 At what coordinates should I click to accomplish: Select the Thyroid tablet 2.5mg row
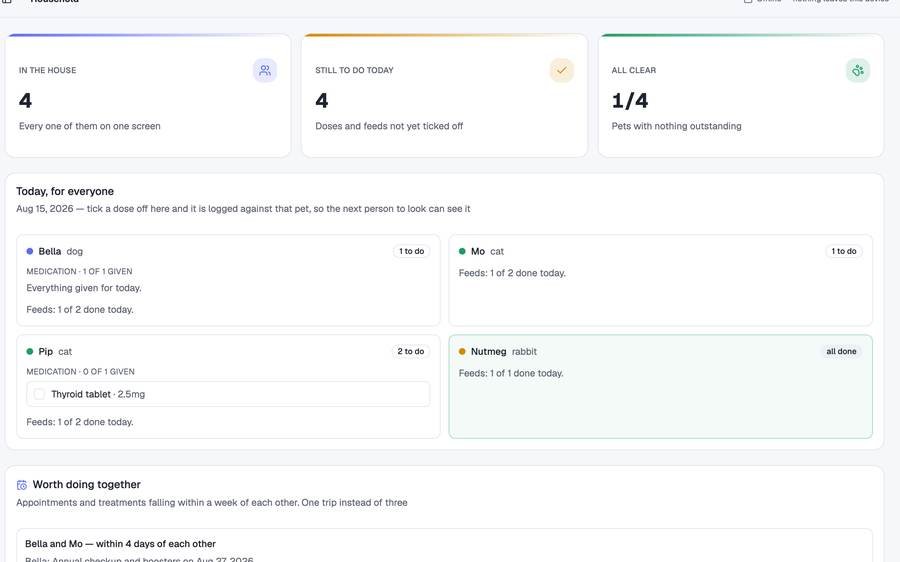click(228, 394)
